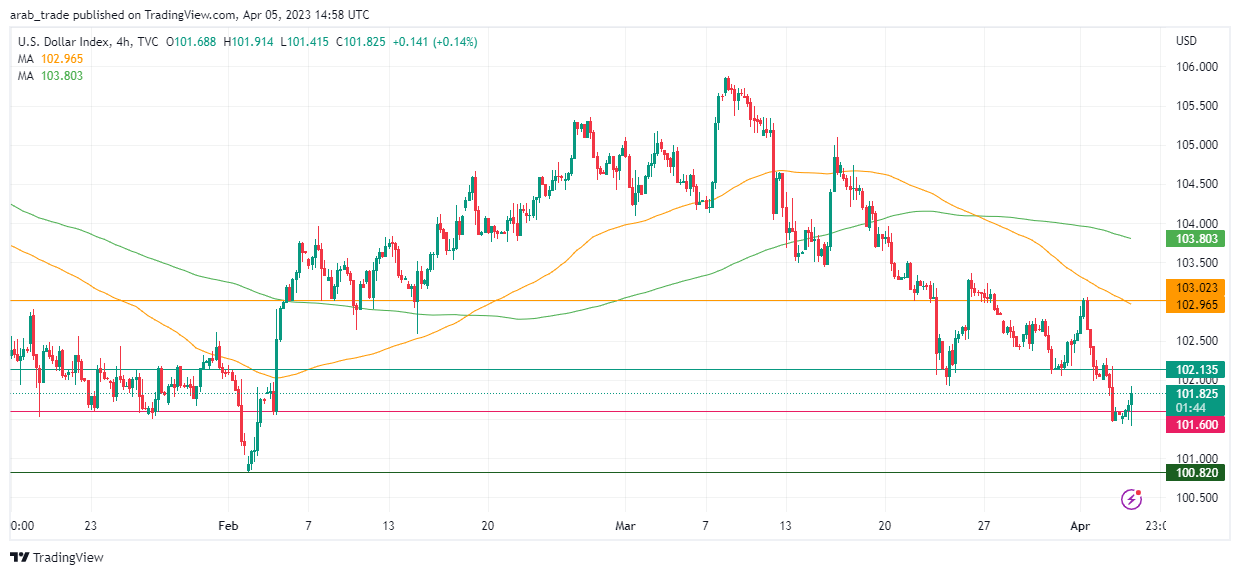Click the 01:44 candle countdown timer
Image resolution: width=1240 pixels, height=575 pixels.
click(1189, 407)
